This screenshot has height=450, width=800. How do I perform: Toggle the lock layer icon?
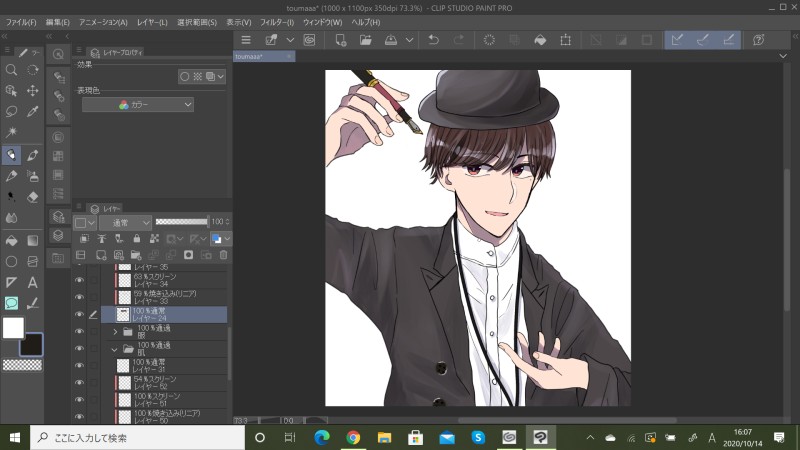(137, 238)
